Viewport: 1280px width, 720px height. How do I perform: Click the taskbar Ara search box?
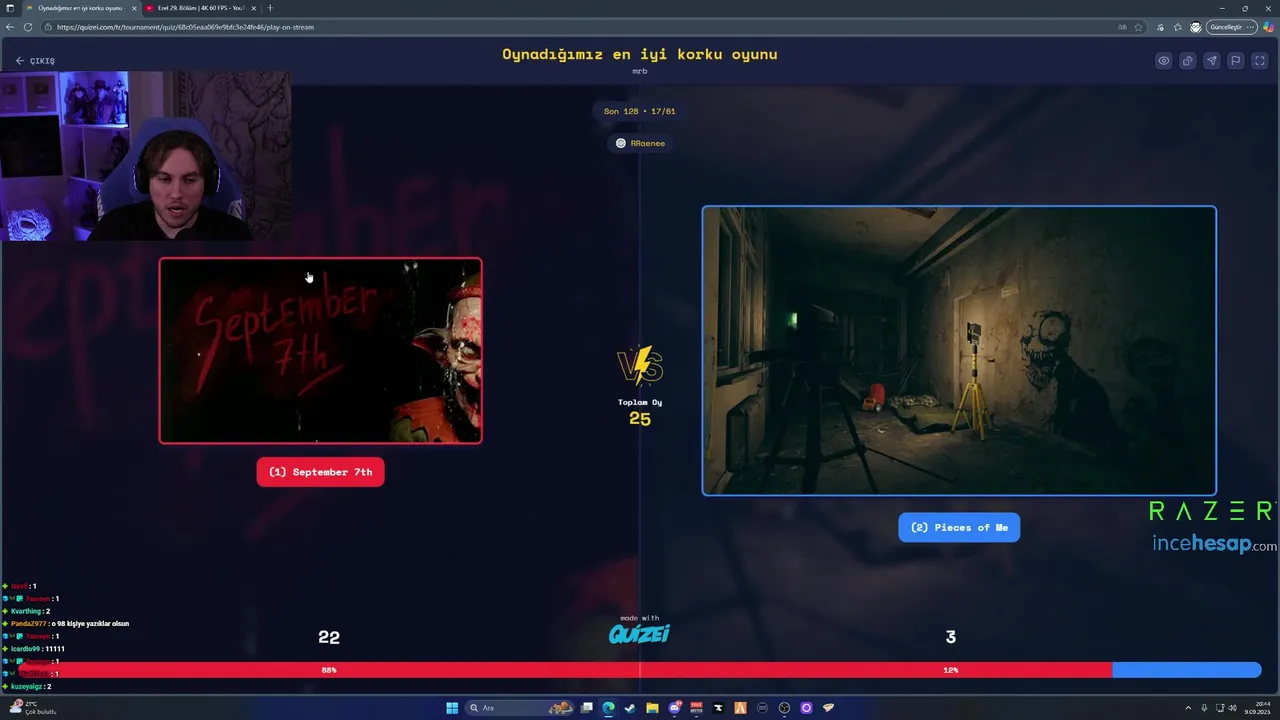[x=518, y=708]
